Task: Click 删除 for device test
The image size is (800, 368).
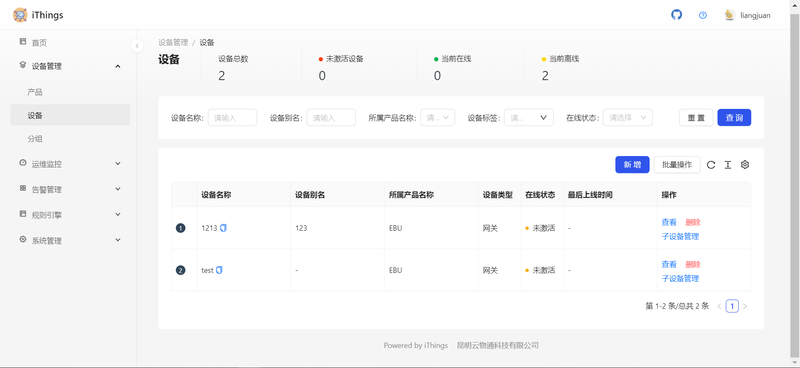Action: coord(693,264)
